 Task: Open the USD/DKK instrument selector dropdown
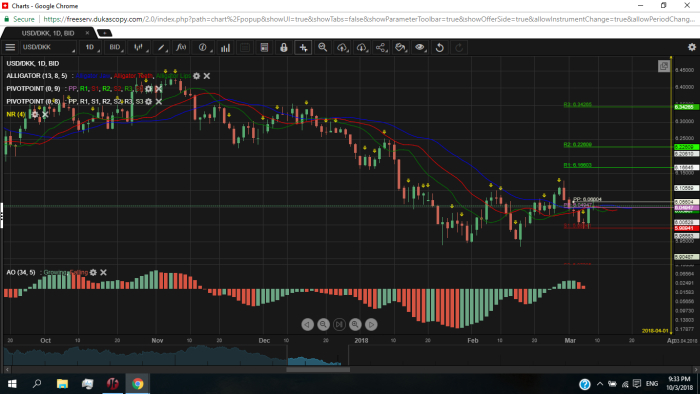tap(48, 47)
